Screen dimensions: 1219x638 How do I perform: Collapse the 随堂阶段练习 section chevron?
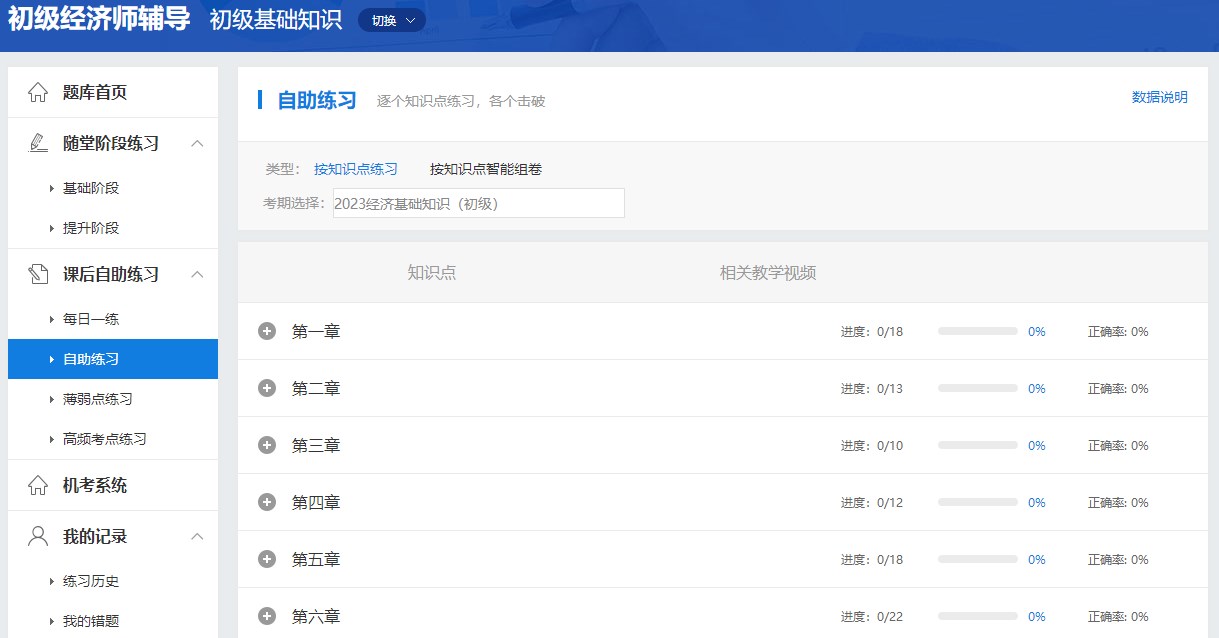pyautogui.click(x=197, y=143)
